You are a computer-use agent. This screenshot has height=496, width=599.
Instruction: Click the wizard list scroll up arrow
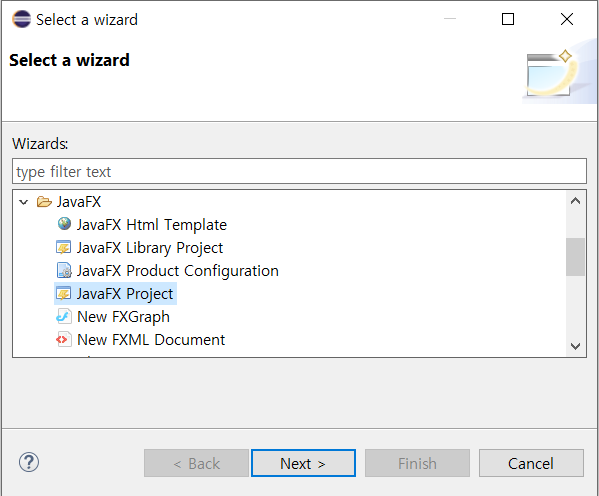[575, 201]
